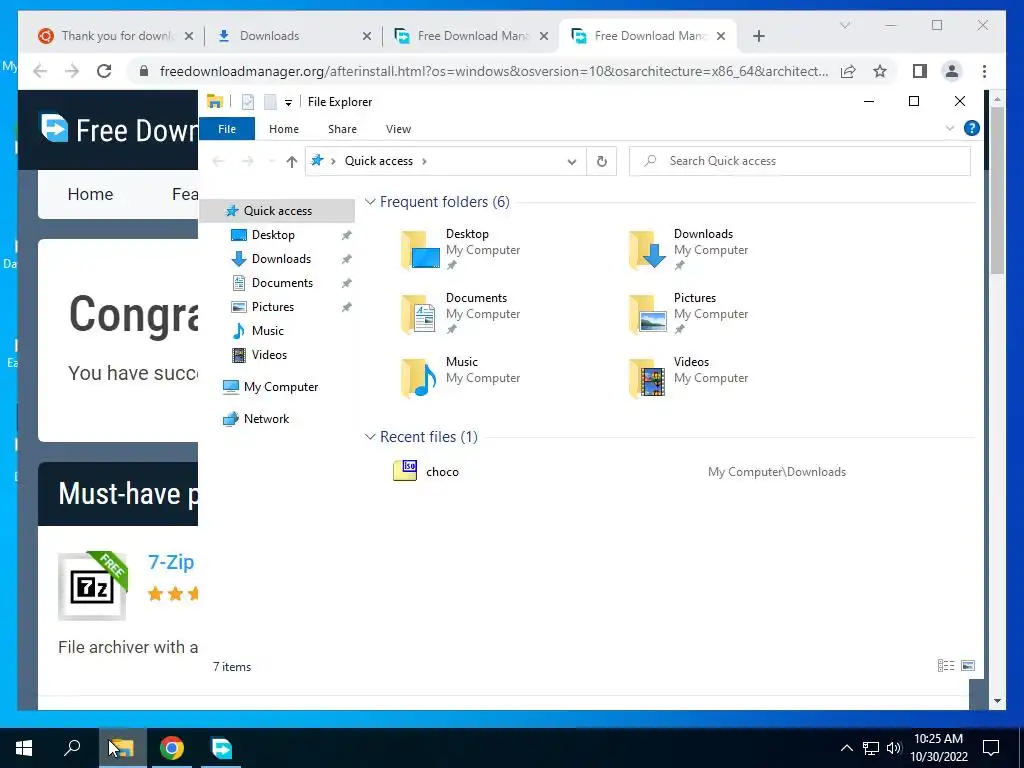Viewport: 1024px width, 768px height.
Task: Click the New folder quick access toolbar icon
Action: (270, 102)
